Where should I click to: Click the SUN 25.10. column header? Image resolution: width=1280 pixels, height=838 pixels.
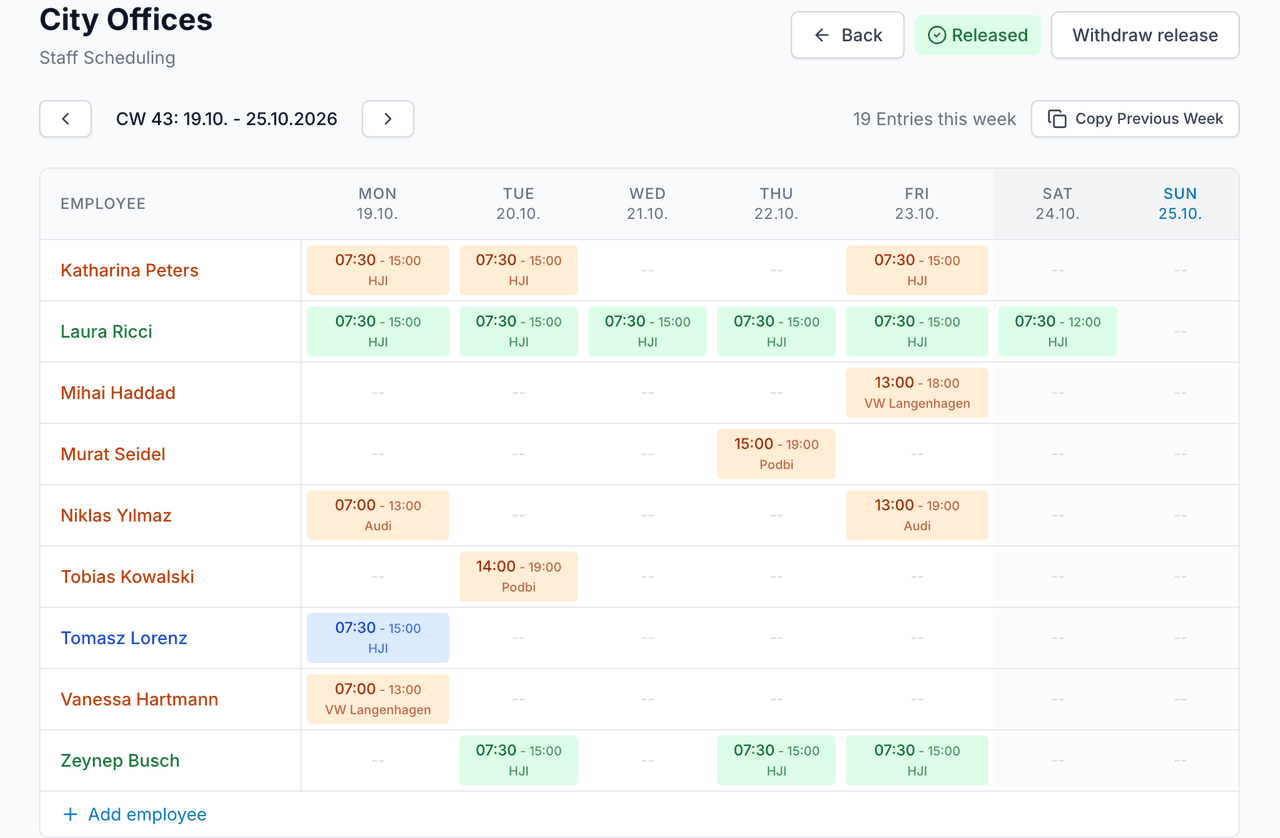(x=1180, y=203)
